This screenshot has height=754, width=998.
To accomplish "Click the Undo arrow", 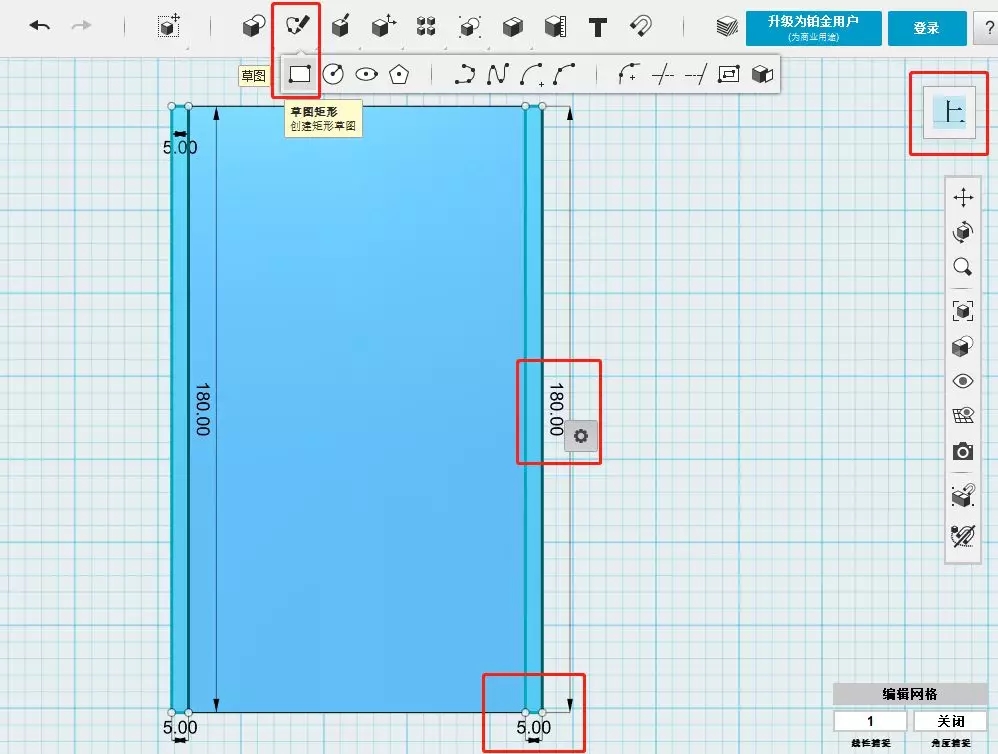I will coord(40,27).
